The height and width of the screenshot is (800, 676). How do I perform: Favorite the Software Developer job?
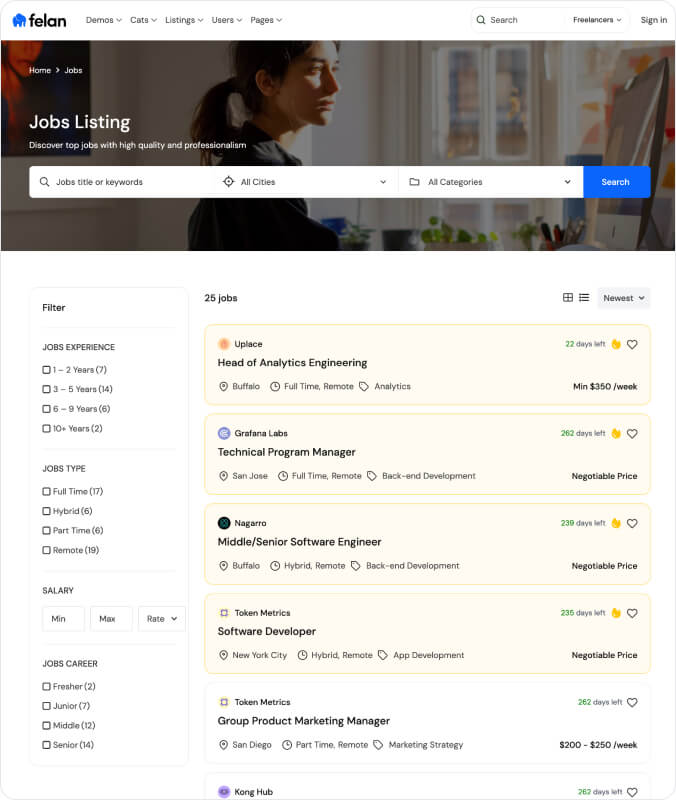[x=632, y=613]
